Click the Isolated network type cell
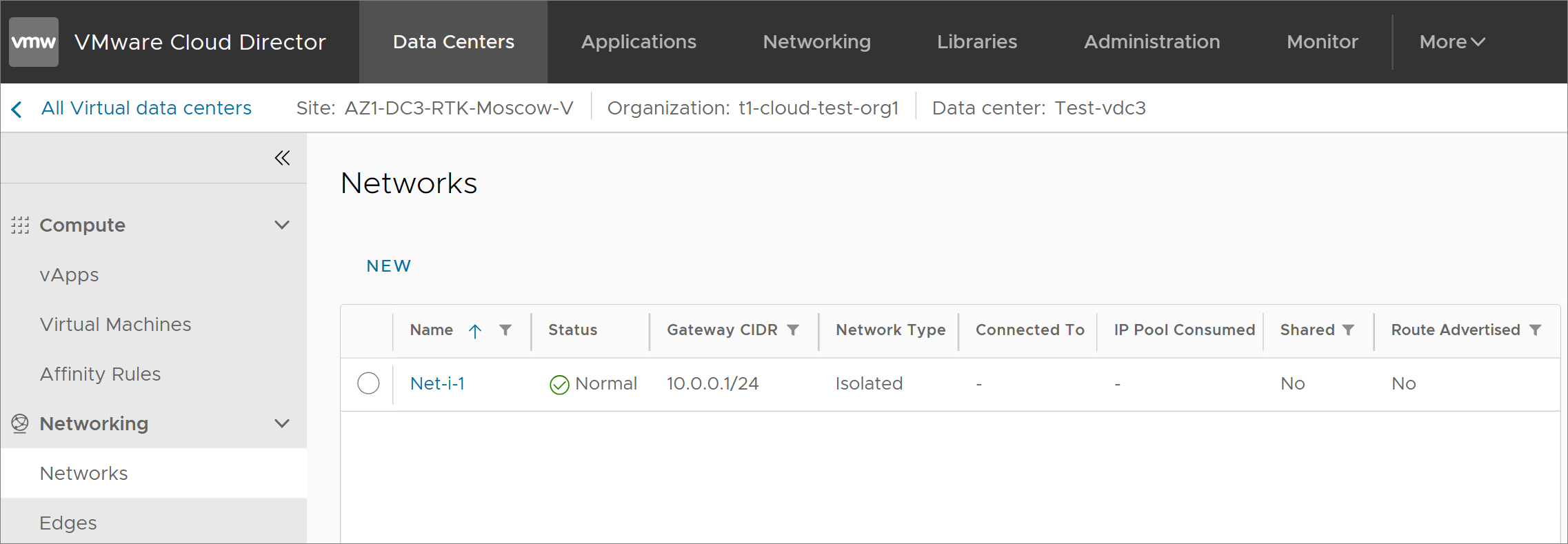Image resolution: width=1568 pixels, height=544 pixels. point(869,383)
